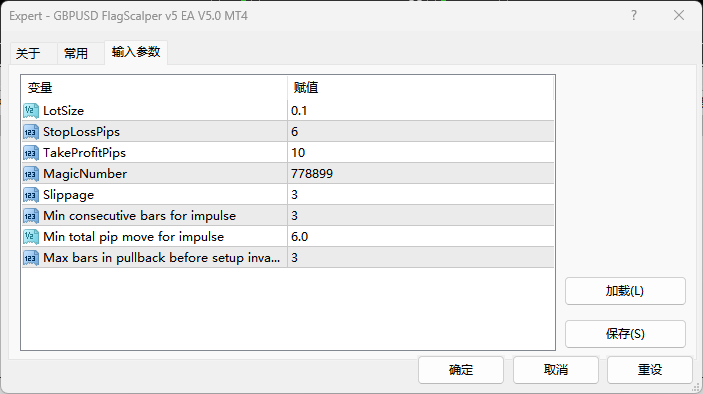Edit the Min consecutive bars value

point(421,216)
